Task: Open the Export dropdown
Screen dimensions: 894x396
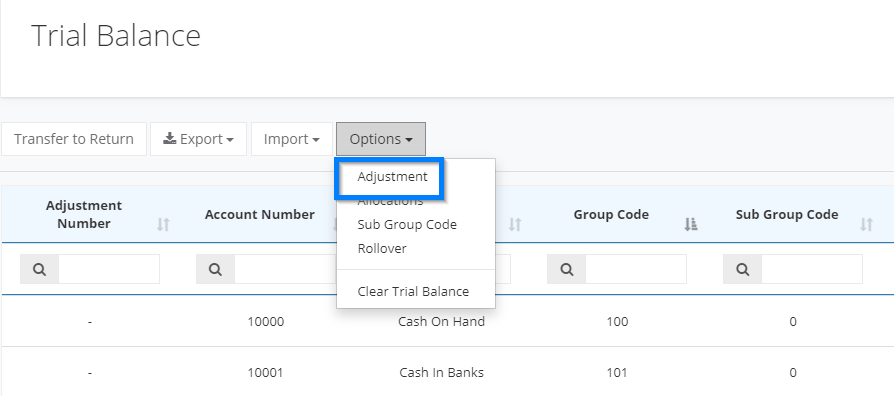Action: (198, 139)
